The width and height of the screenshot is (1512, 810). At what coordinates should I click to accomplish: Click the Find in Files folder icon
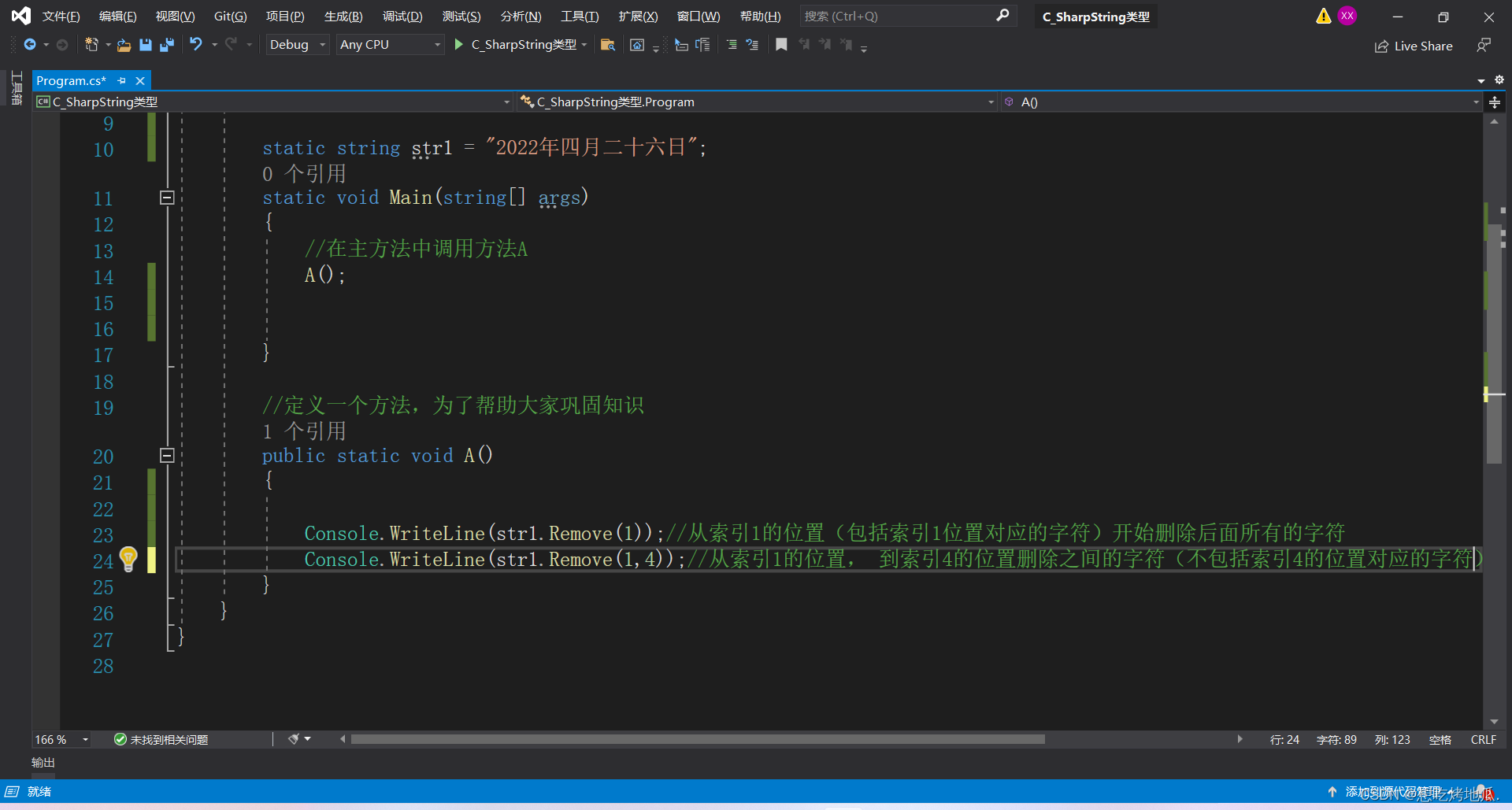[x=607, y=45]
